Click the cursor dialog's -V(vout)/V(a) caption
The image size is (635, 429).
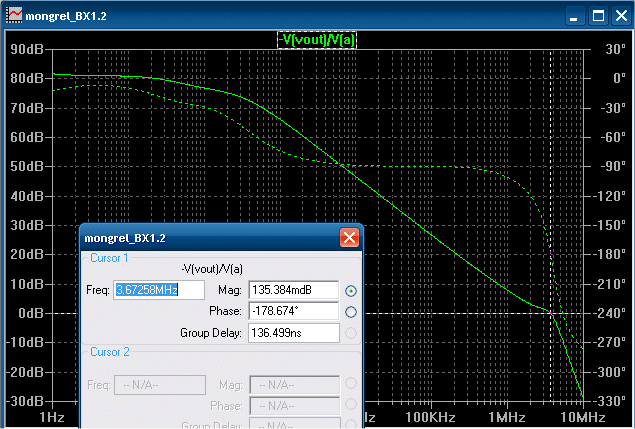coord(211,269)
